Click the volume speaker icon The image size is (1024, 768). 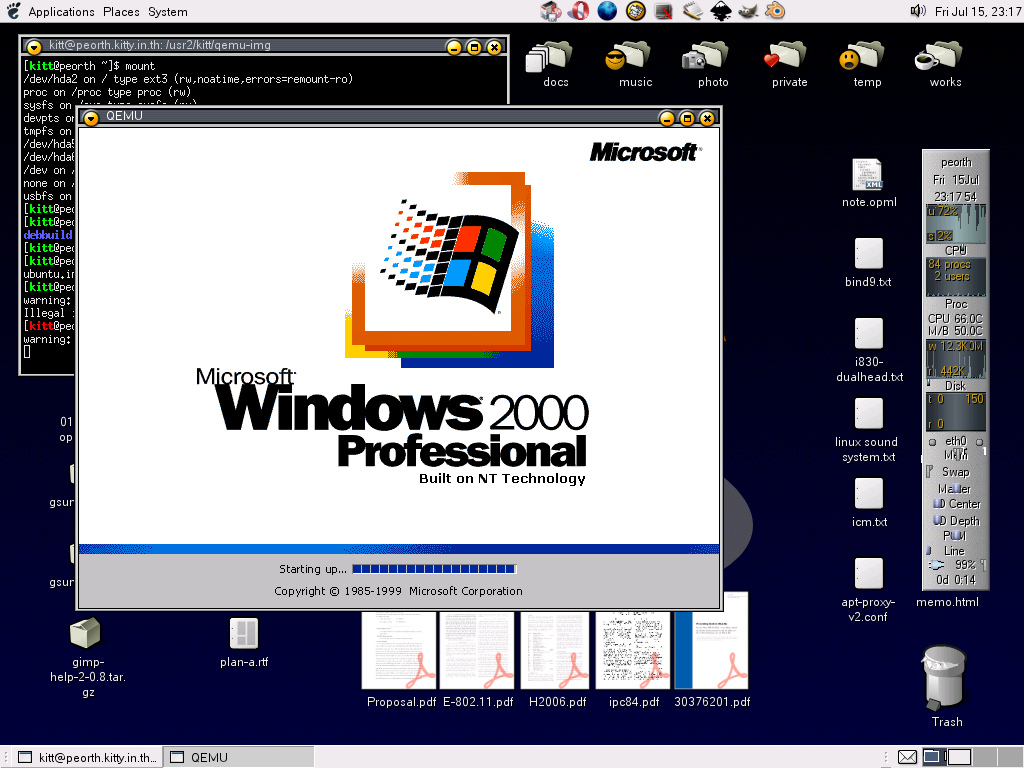918,11
